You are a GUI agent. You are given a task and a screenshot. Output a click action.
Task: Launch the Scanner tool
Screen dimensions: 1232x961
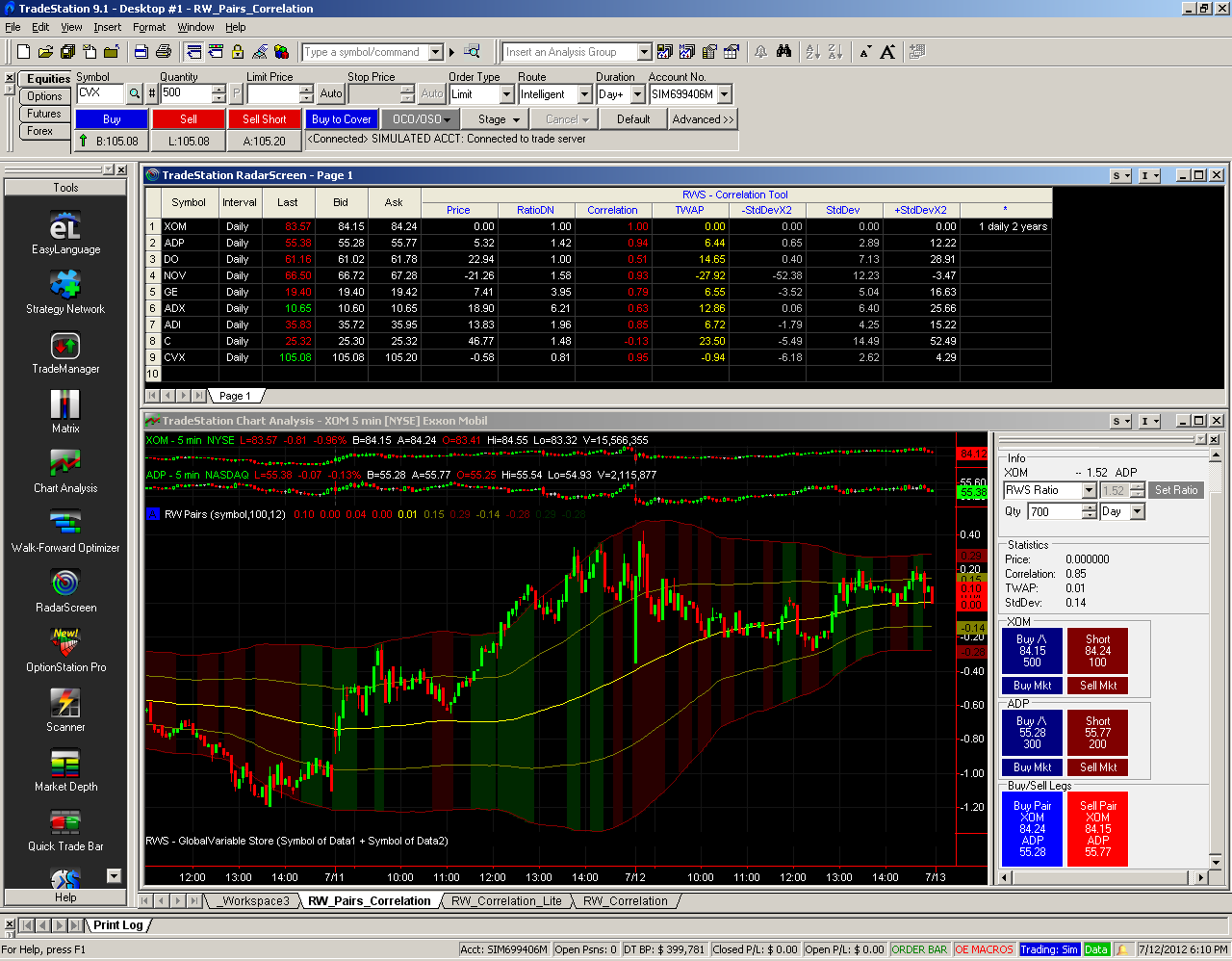[65, 711]
